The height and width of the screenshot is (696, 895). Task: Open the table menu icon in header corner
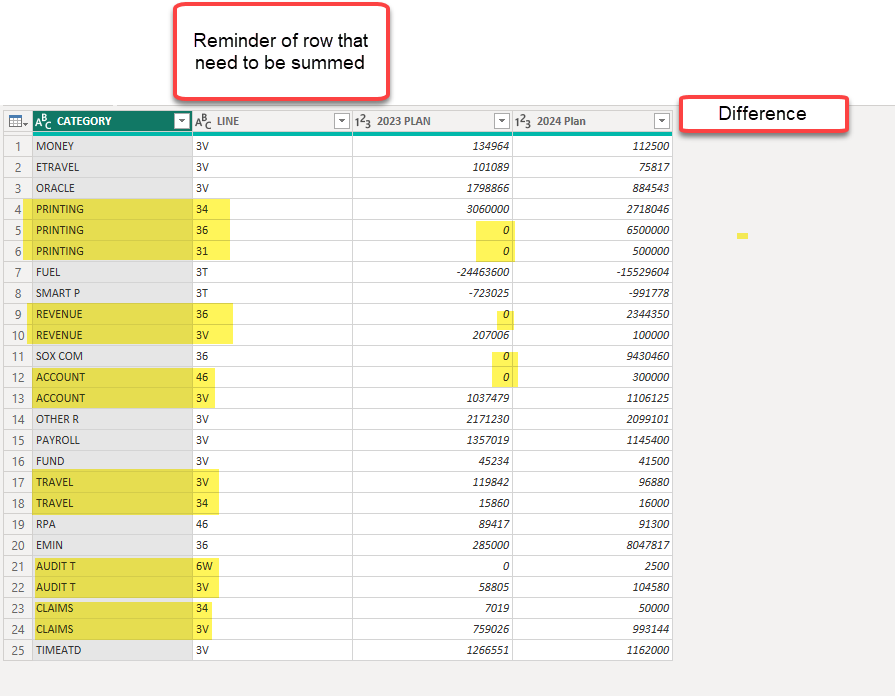tap(18, 122)
